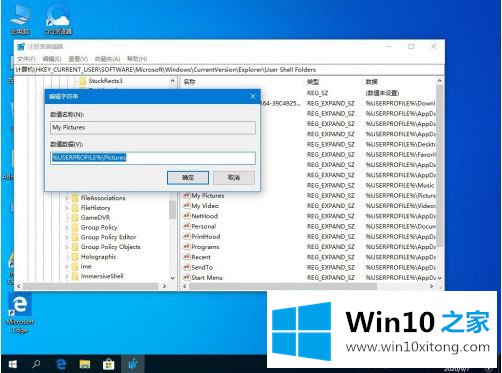Open the Help (帮助) menu
502x373 pixels.
click(137, 59)
